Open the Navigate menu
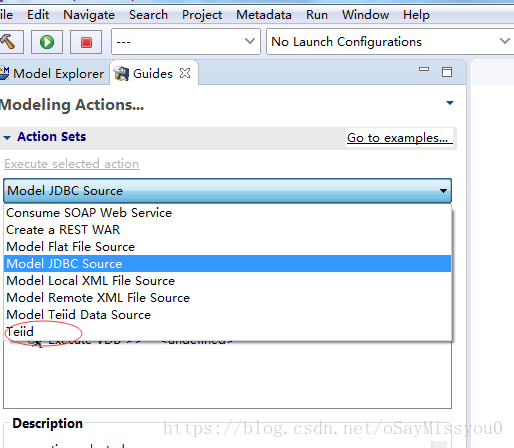The height and width of the screenshot is (448, 514). [x=89, y=15]
